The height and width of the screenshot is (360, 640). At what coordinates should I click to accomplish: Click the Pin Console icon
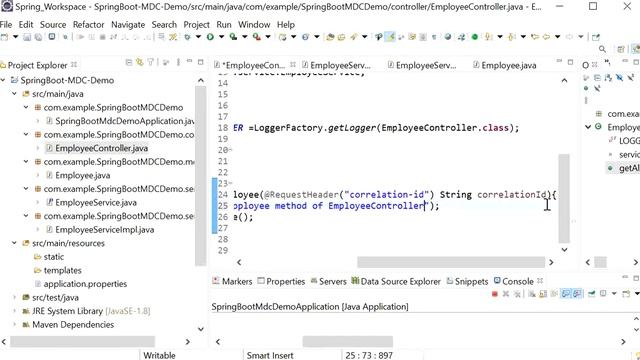coord(591,294)
